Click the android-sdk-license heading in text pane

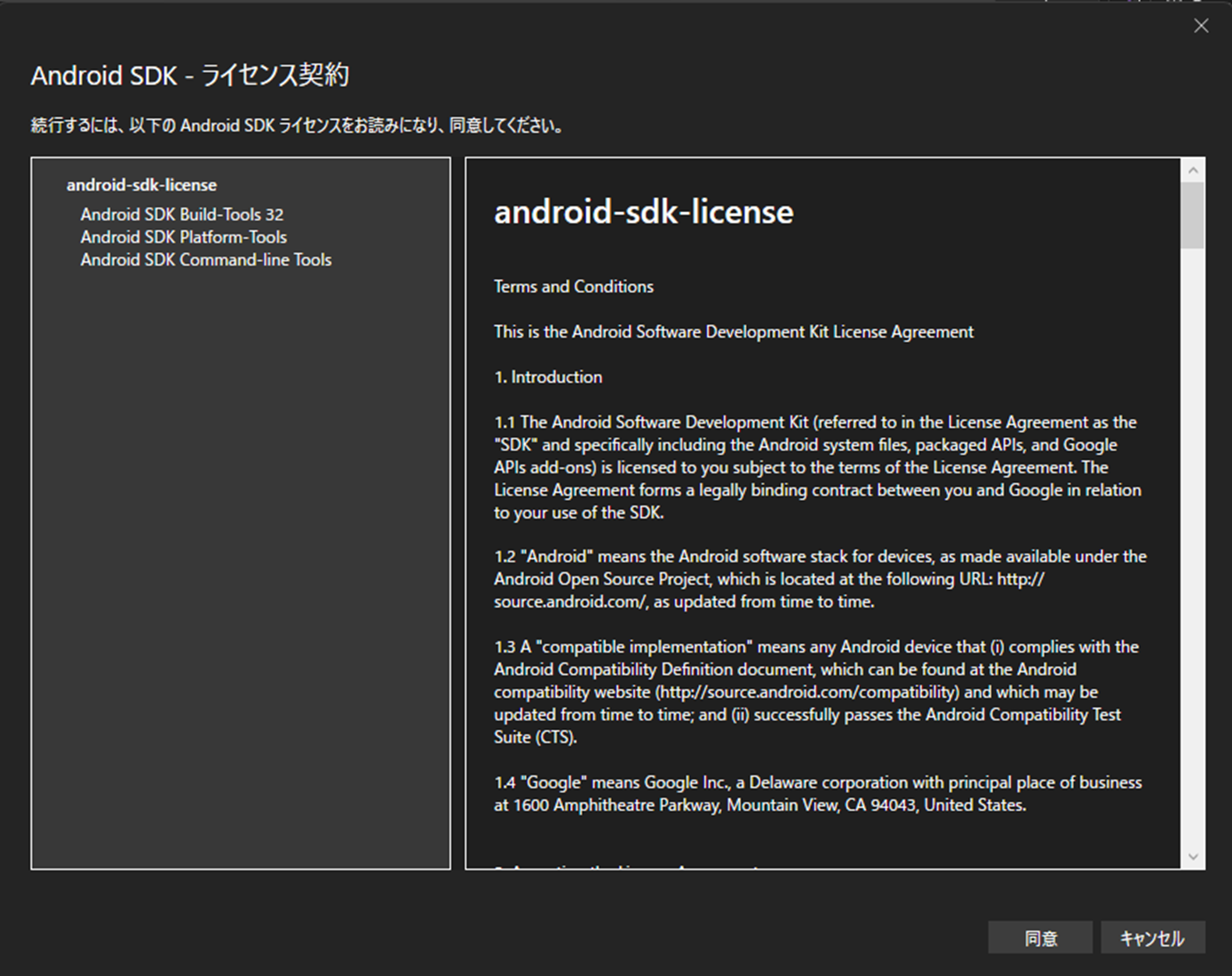[x=644, y=211]
